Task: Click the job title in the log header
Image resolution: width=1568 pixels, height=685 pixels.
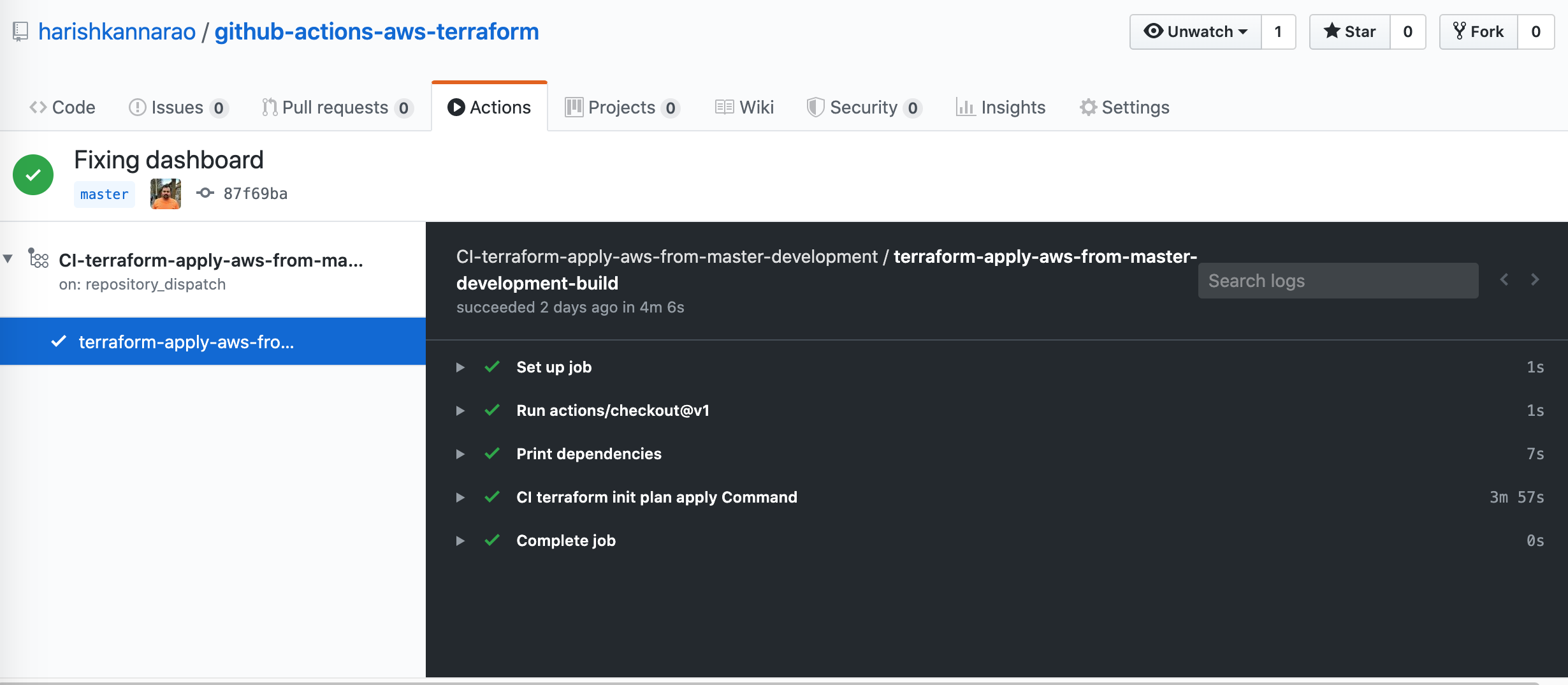Action: point(827,269)
